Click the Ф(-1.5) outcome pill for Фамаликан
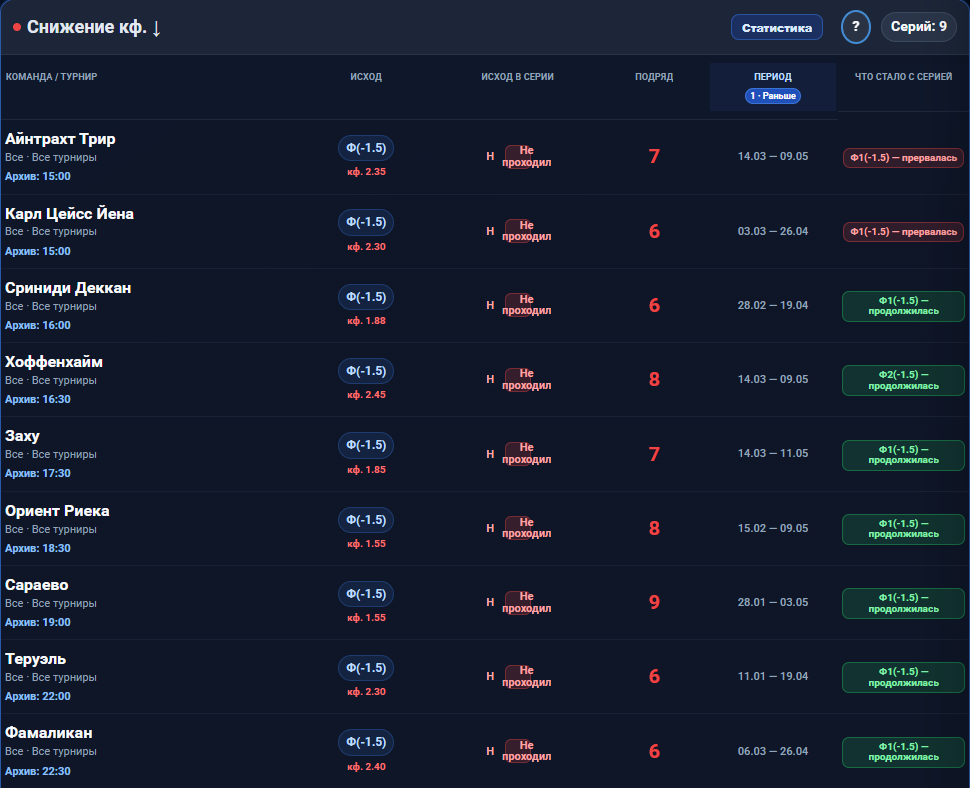 point(366,742)
